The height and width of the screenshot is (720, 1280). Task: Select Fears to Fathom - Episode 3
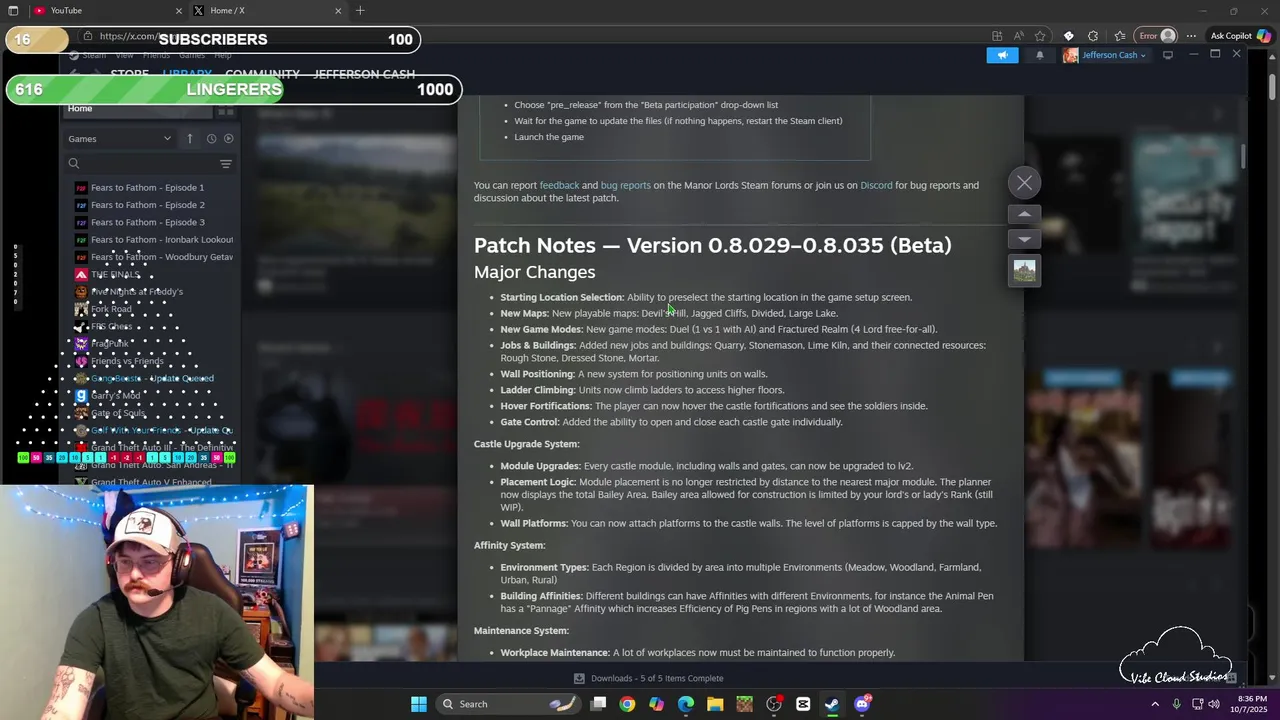click(147, 222)
